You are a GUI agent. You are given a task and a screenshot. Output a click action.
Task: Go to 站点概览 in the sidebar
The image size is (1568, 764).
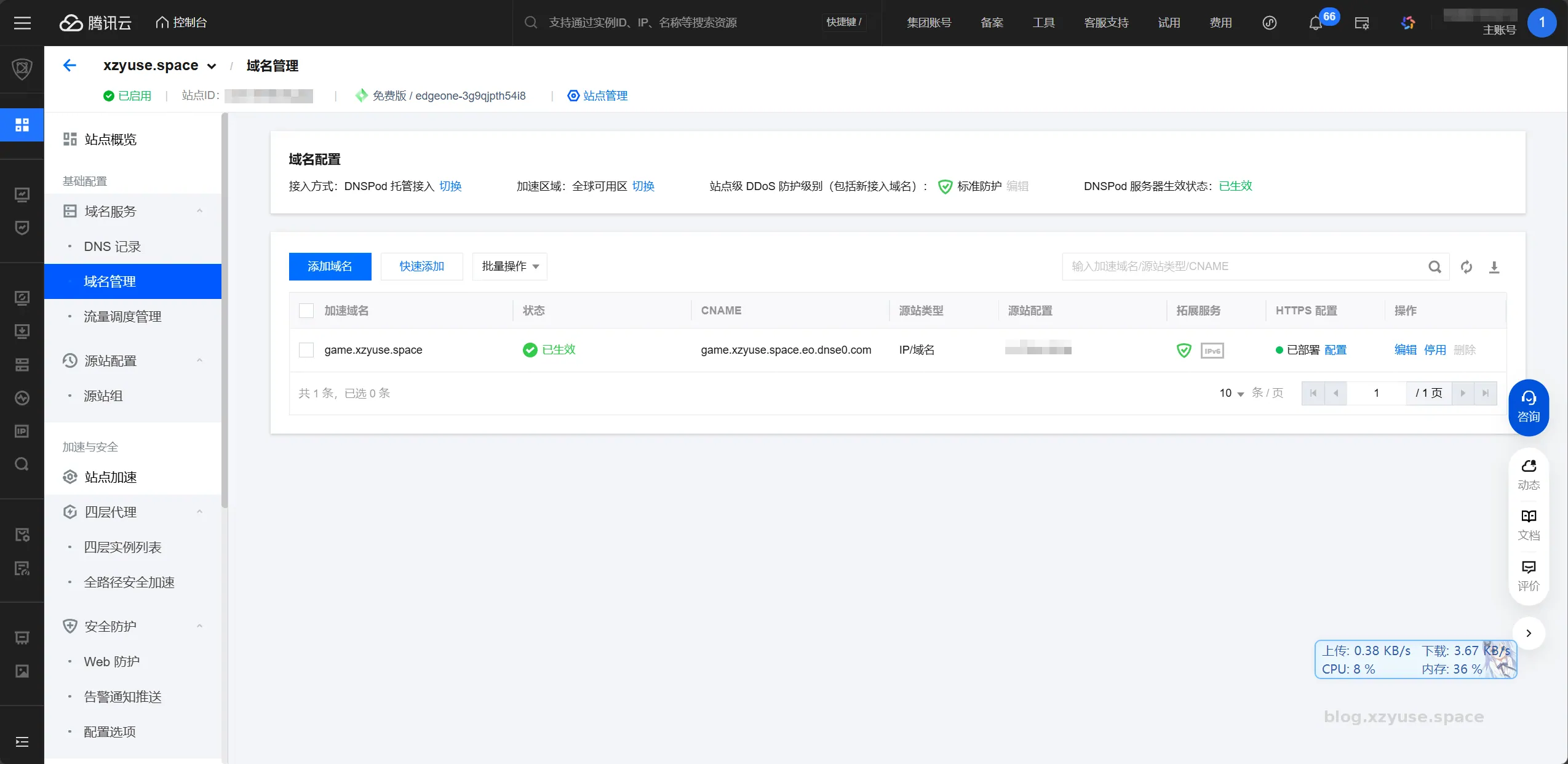click(x=111, y=140)
